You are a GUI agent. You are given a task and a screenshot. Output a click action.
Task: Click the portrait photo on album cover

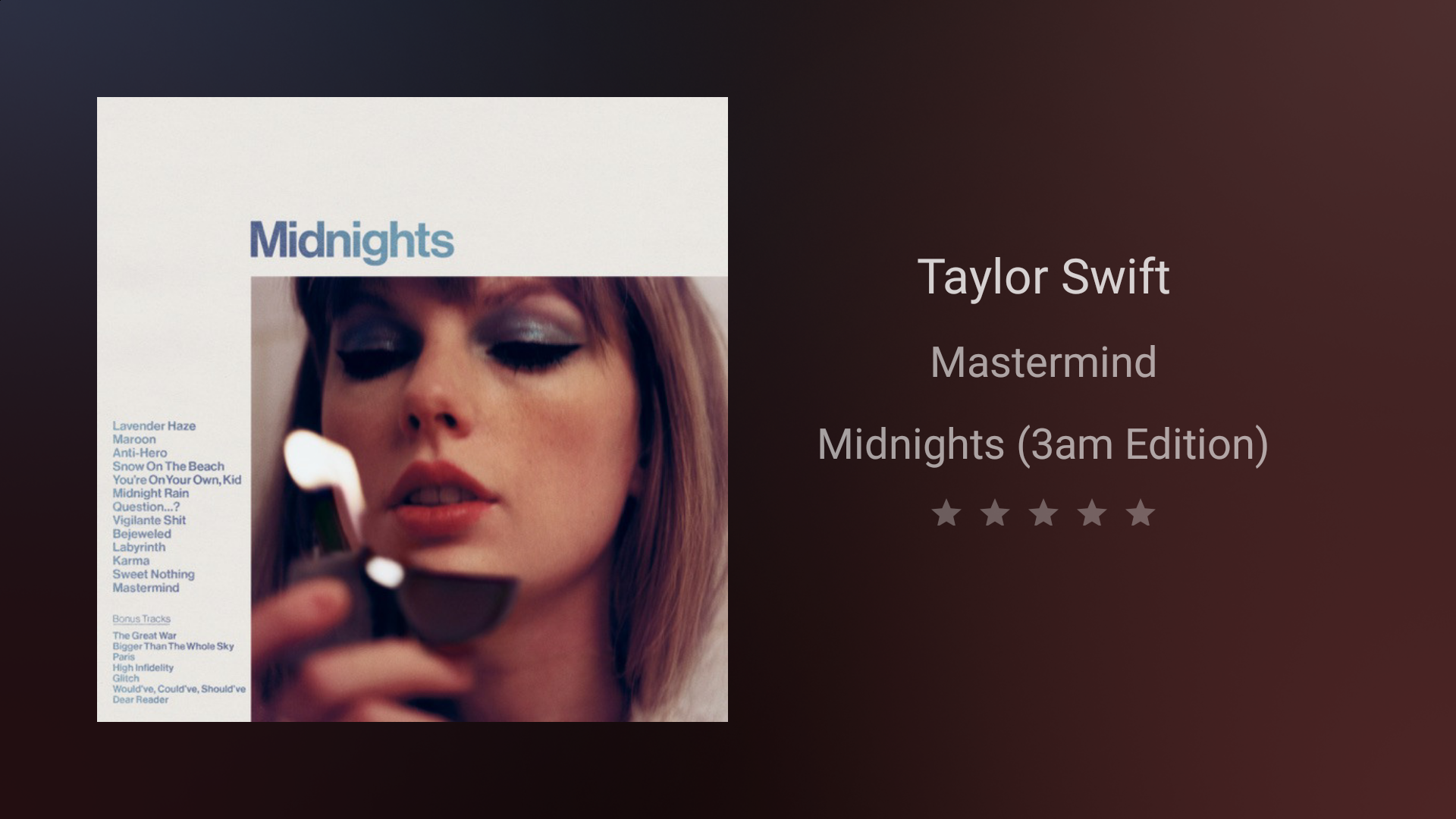coord(489,499)
